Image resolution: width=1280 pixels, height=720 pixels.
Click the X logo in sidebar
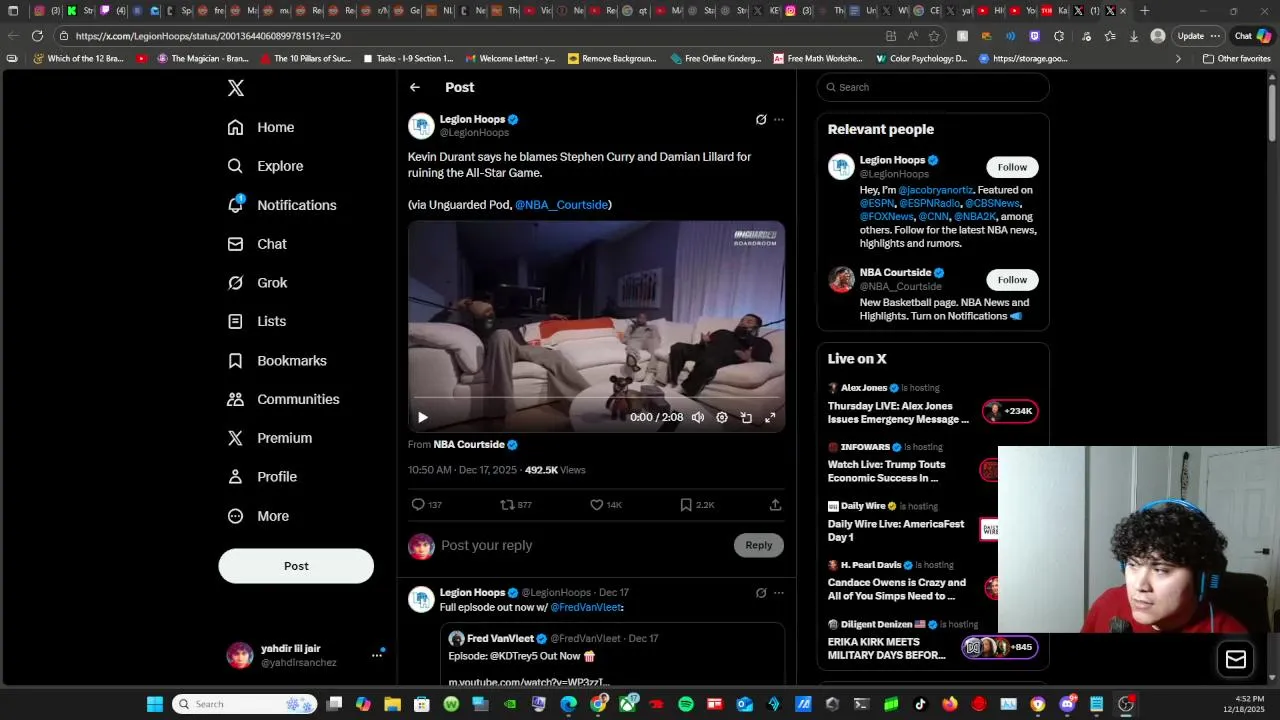point(236,88)
